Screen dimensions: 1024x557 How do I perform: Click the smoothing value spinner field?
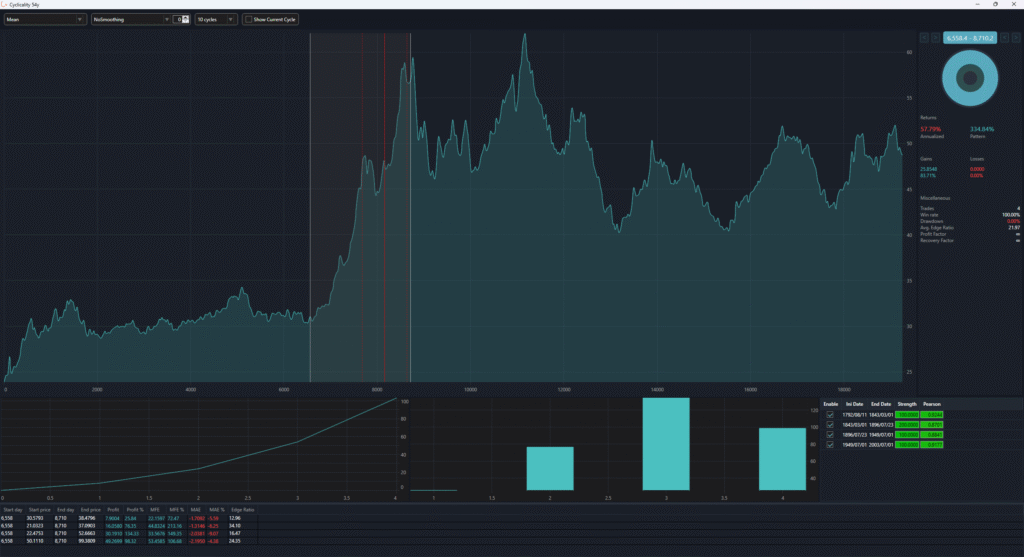tap(177, 19)
